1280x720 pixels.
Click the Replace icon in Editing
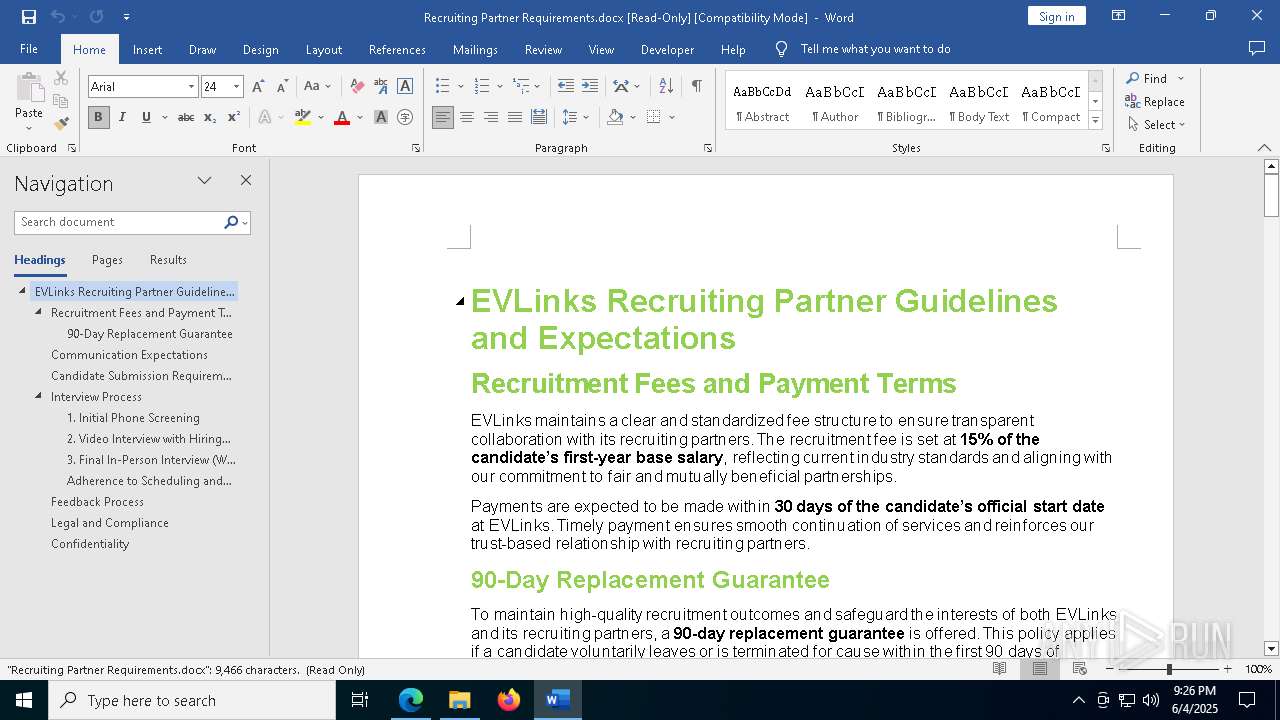[x=1155, y=101]
